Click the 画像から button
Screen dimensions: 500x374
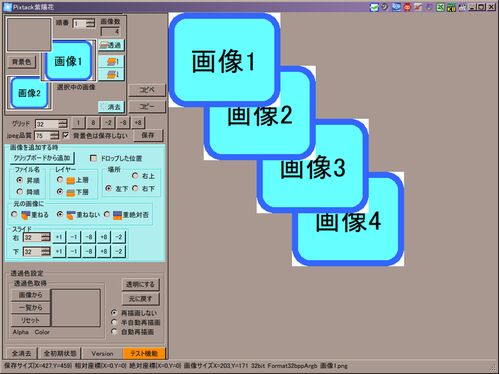click(31, 295)
